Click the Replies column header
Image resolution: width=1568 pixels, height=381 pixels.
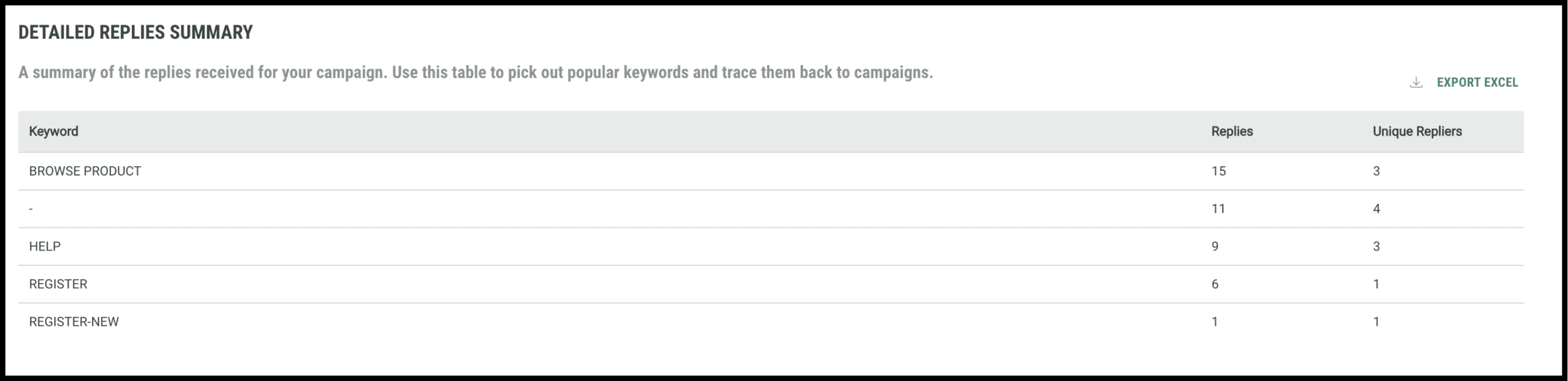pyautogui.click(x=1232, y=132)
